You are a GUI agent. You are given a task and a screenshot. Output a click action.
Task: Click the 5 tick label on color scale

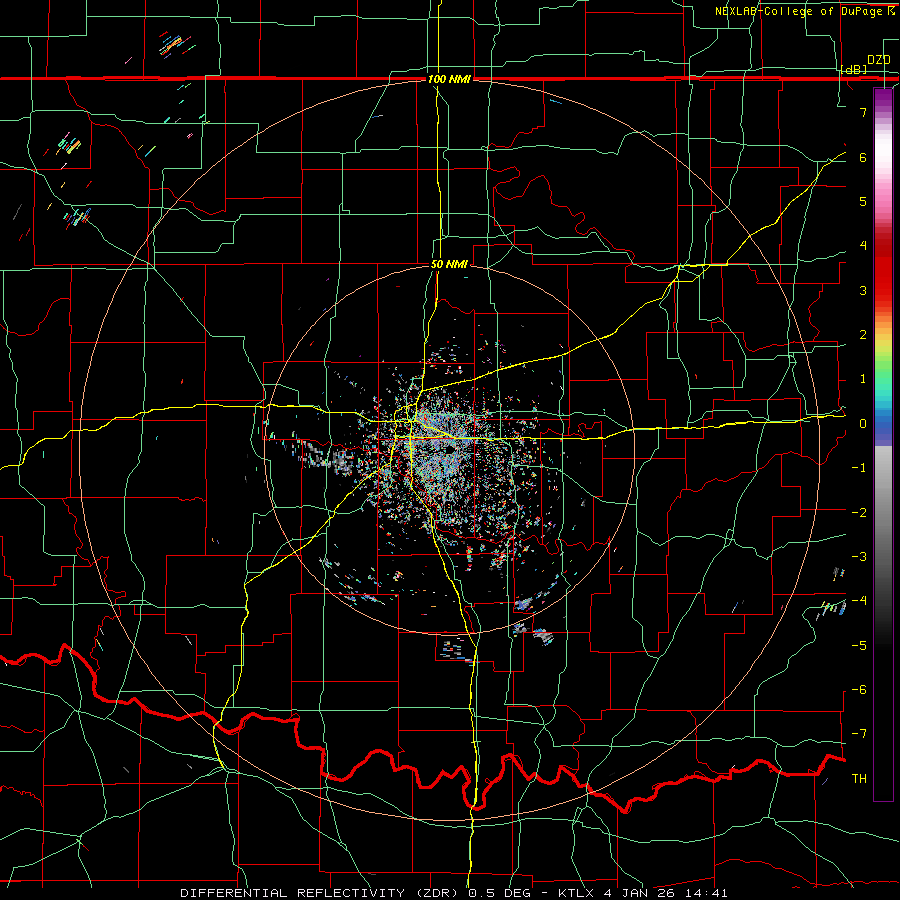(x=863, y=201)
